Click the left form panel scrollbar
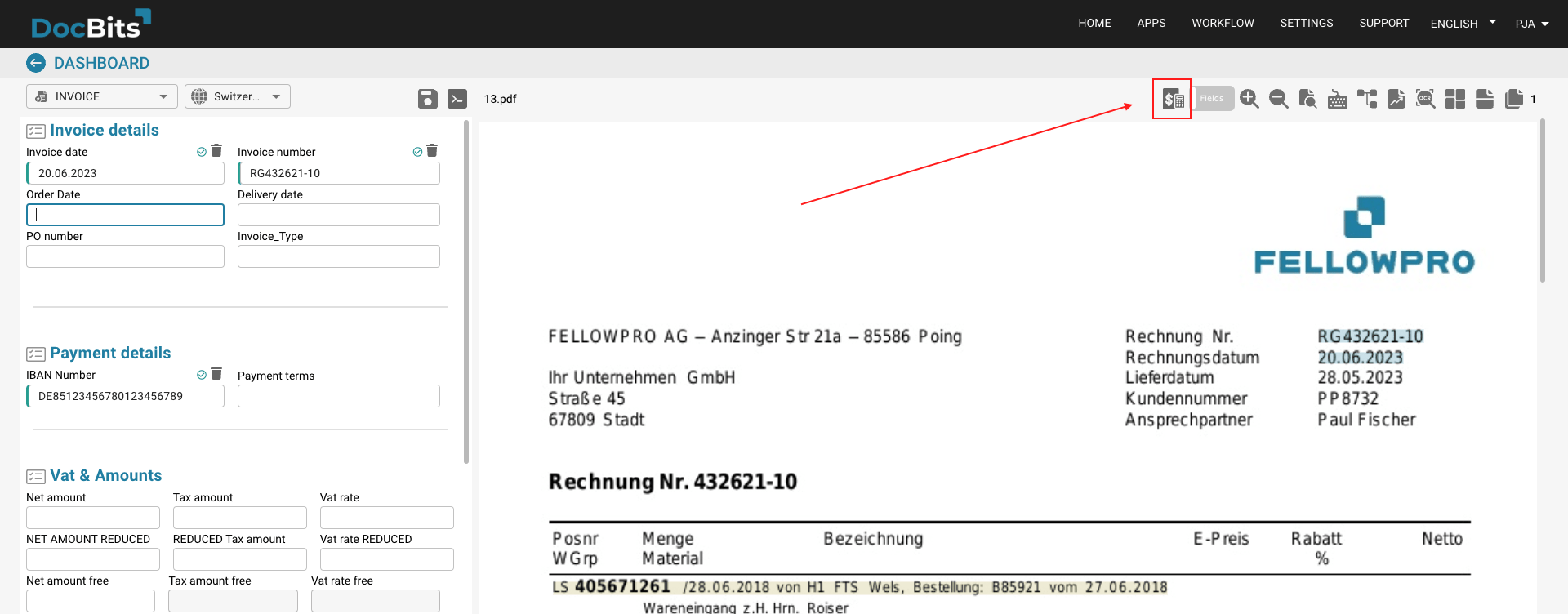This screenshot has width=1568, height=614. 466,292
